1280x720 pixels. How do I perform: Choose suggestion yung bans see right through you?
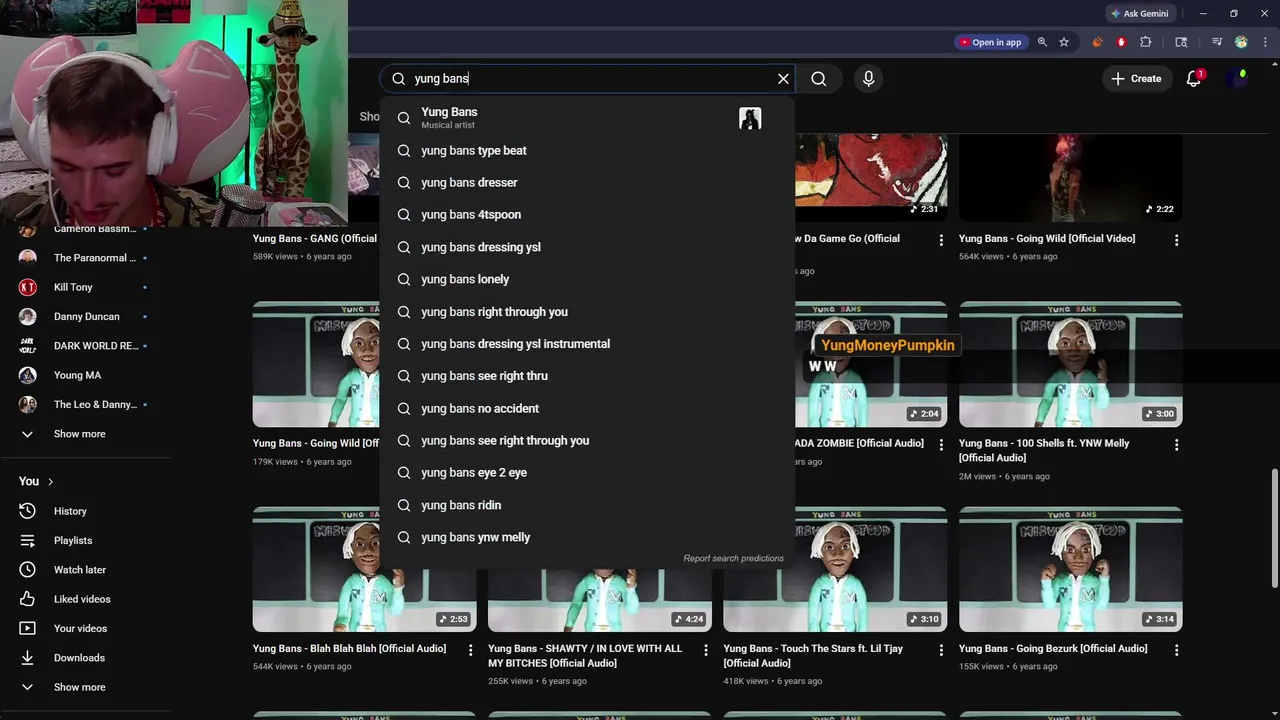587,441
